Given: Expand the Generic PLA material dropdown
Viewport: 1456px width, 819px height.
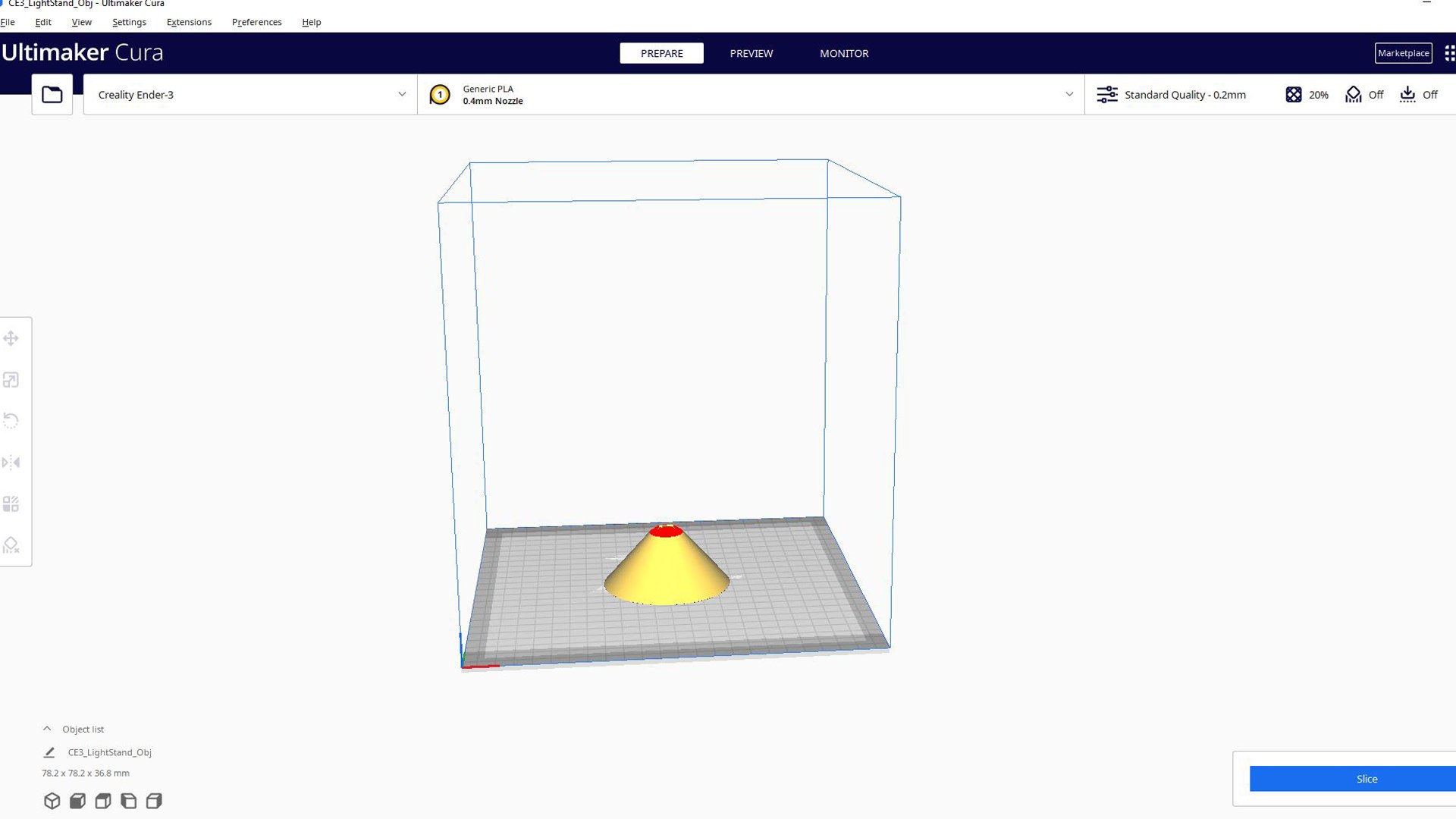Looking at the screenshot, I should point(751,95).
